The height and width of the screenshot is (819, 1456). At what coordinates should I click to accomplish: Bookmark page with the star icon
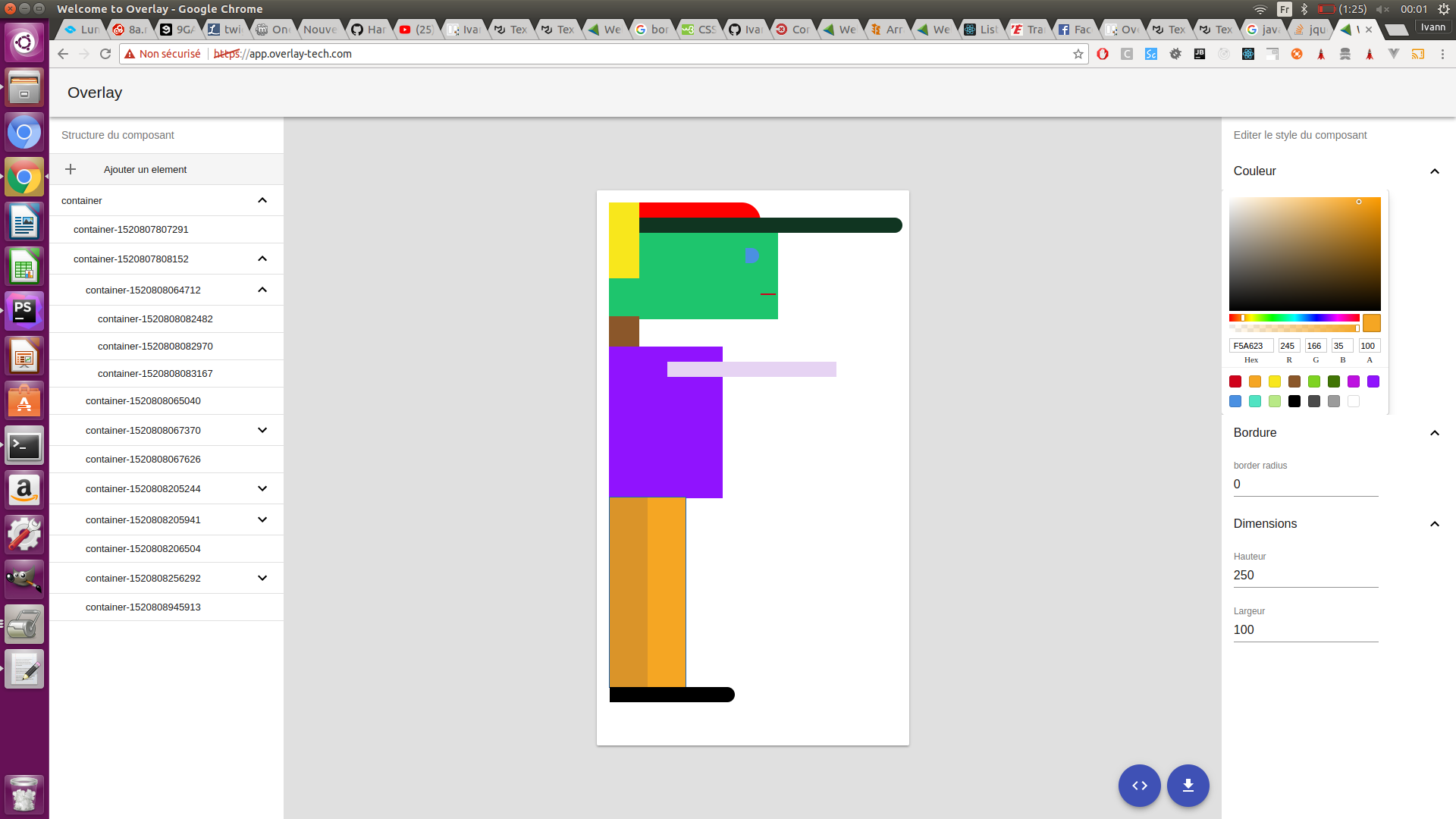1078,54
